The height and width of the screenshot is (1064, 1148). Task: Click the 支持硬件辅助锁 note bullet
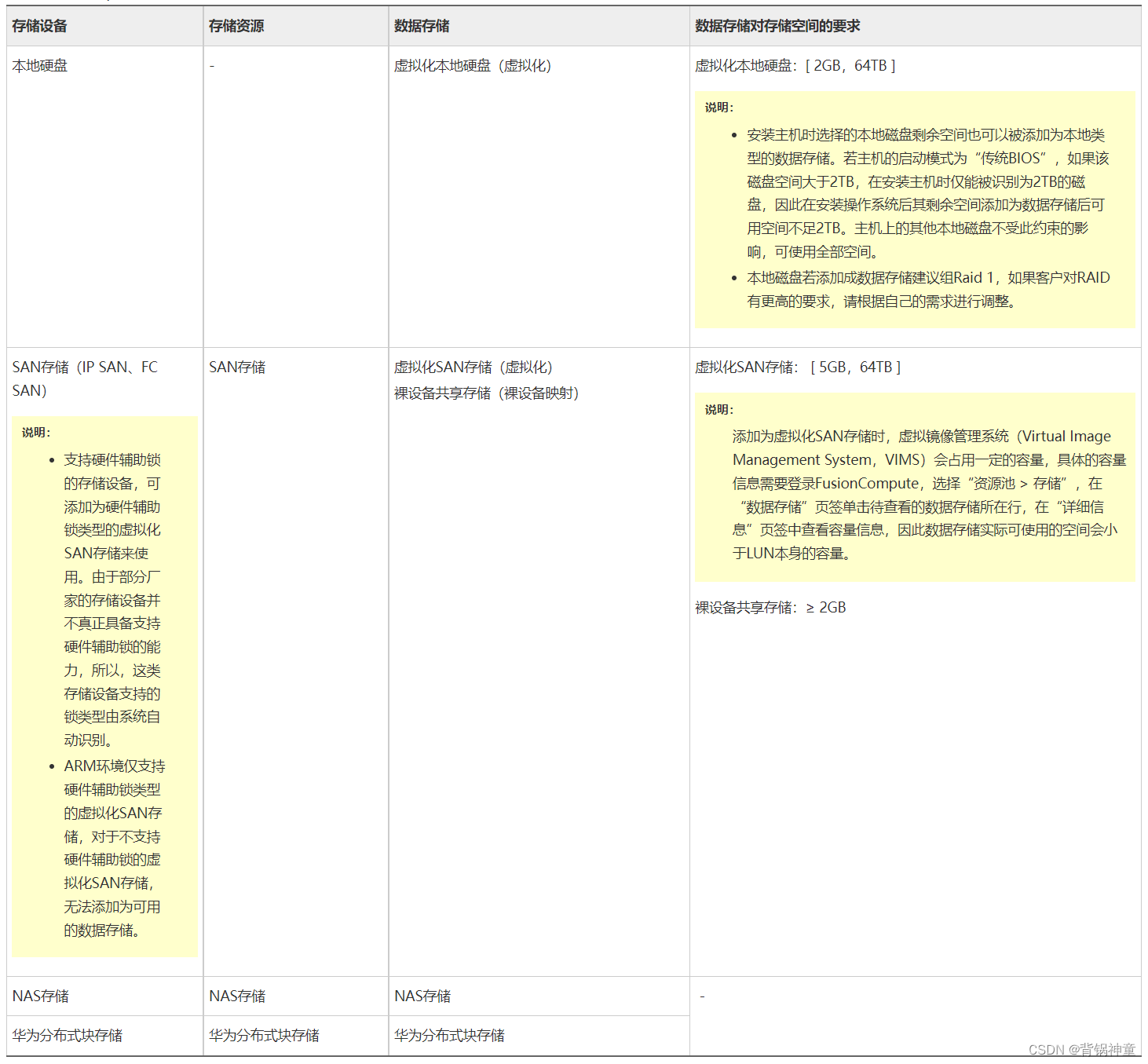(112, 600)
